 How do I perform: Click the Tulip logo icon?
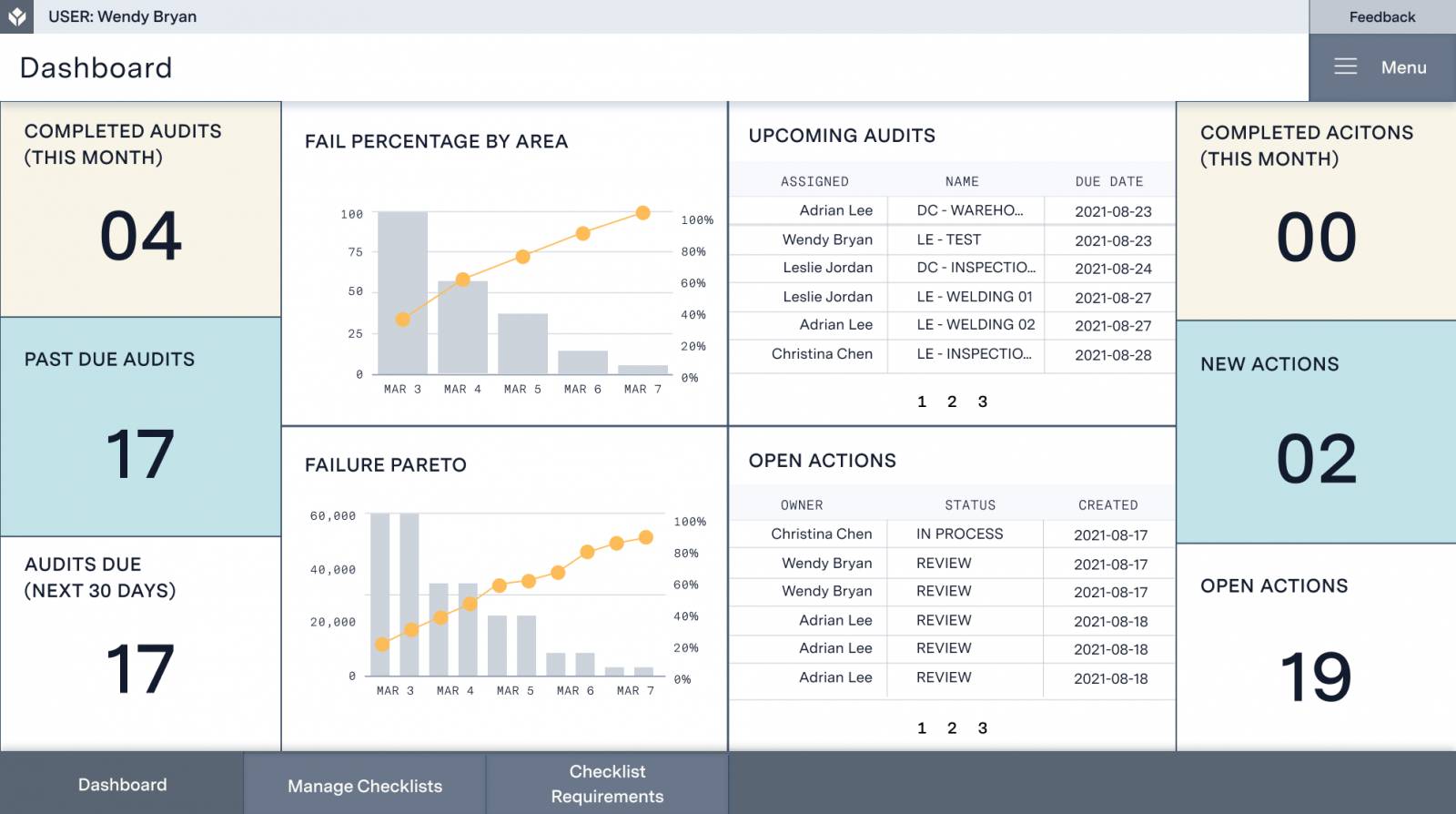(x=16, y=16)
